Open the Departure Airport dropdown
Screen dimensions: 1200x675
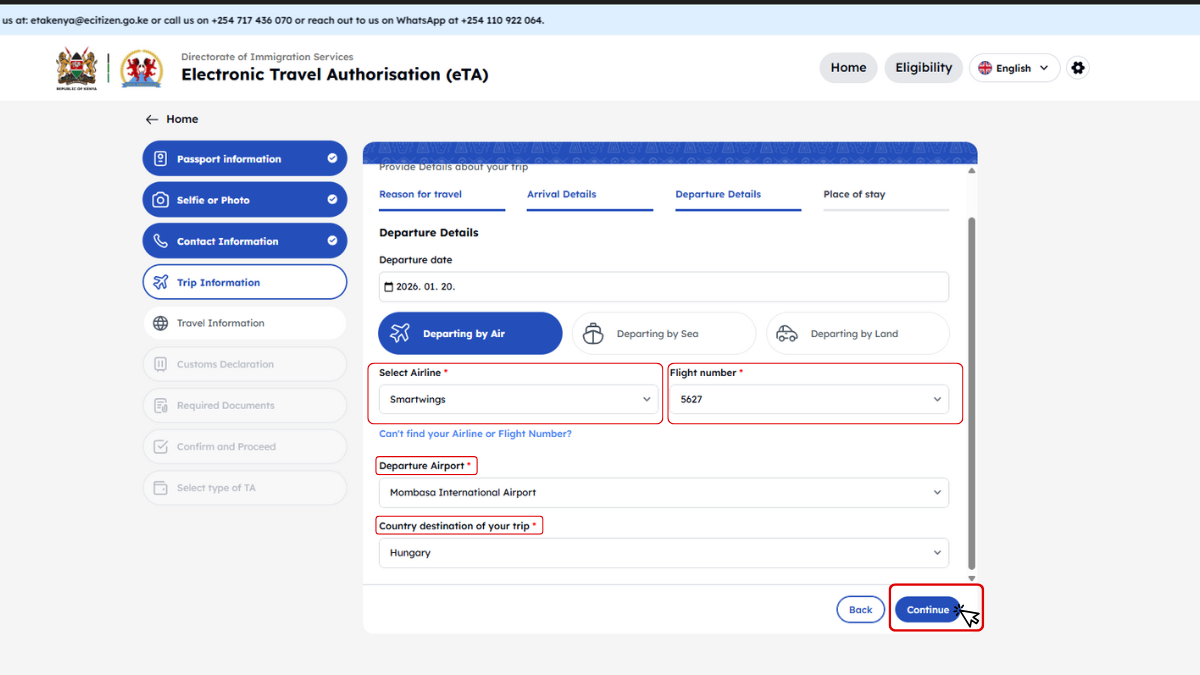tap(663, 492)
